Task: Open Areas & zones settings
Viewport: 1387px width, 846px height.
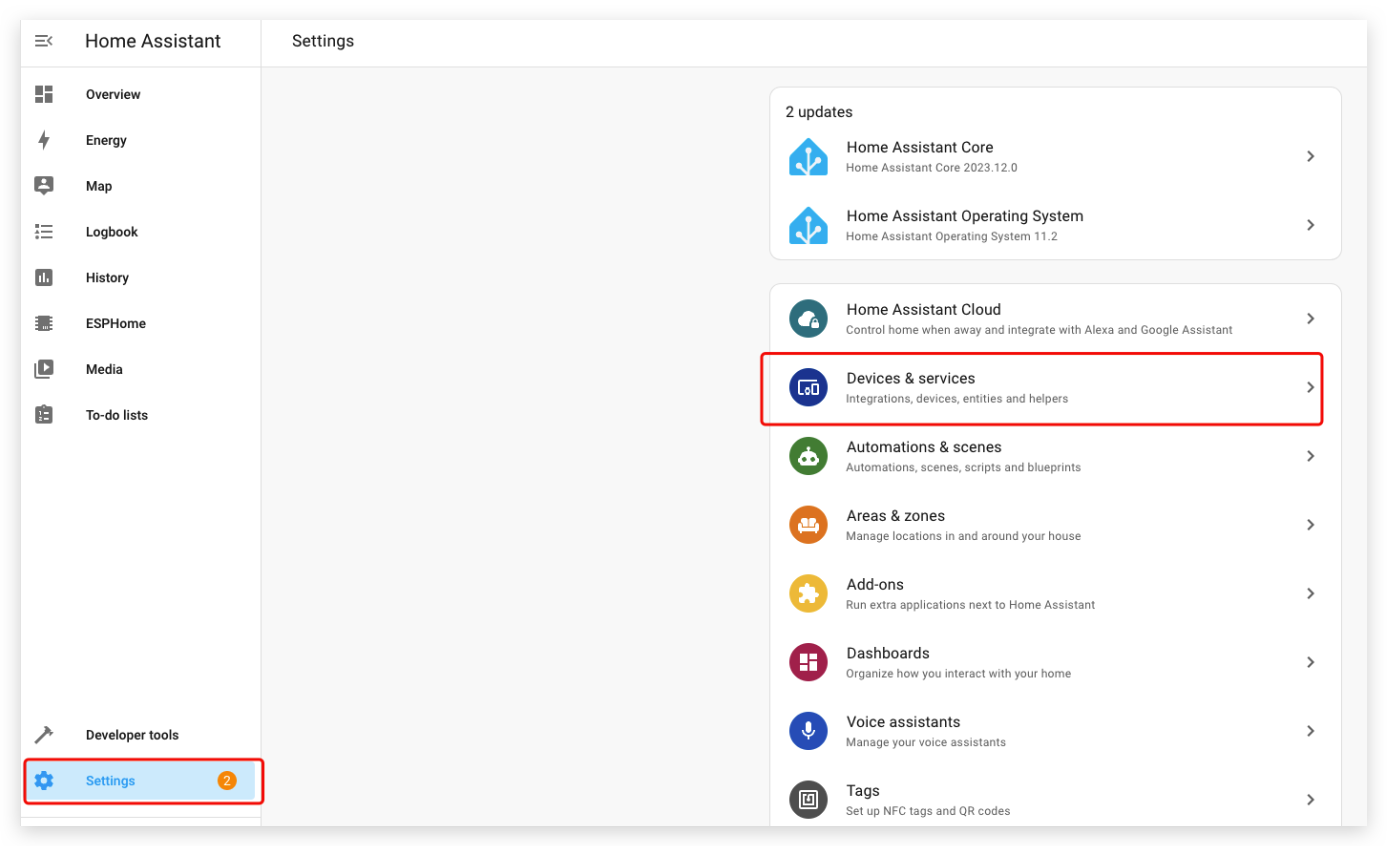Action: [1055, 525]
